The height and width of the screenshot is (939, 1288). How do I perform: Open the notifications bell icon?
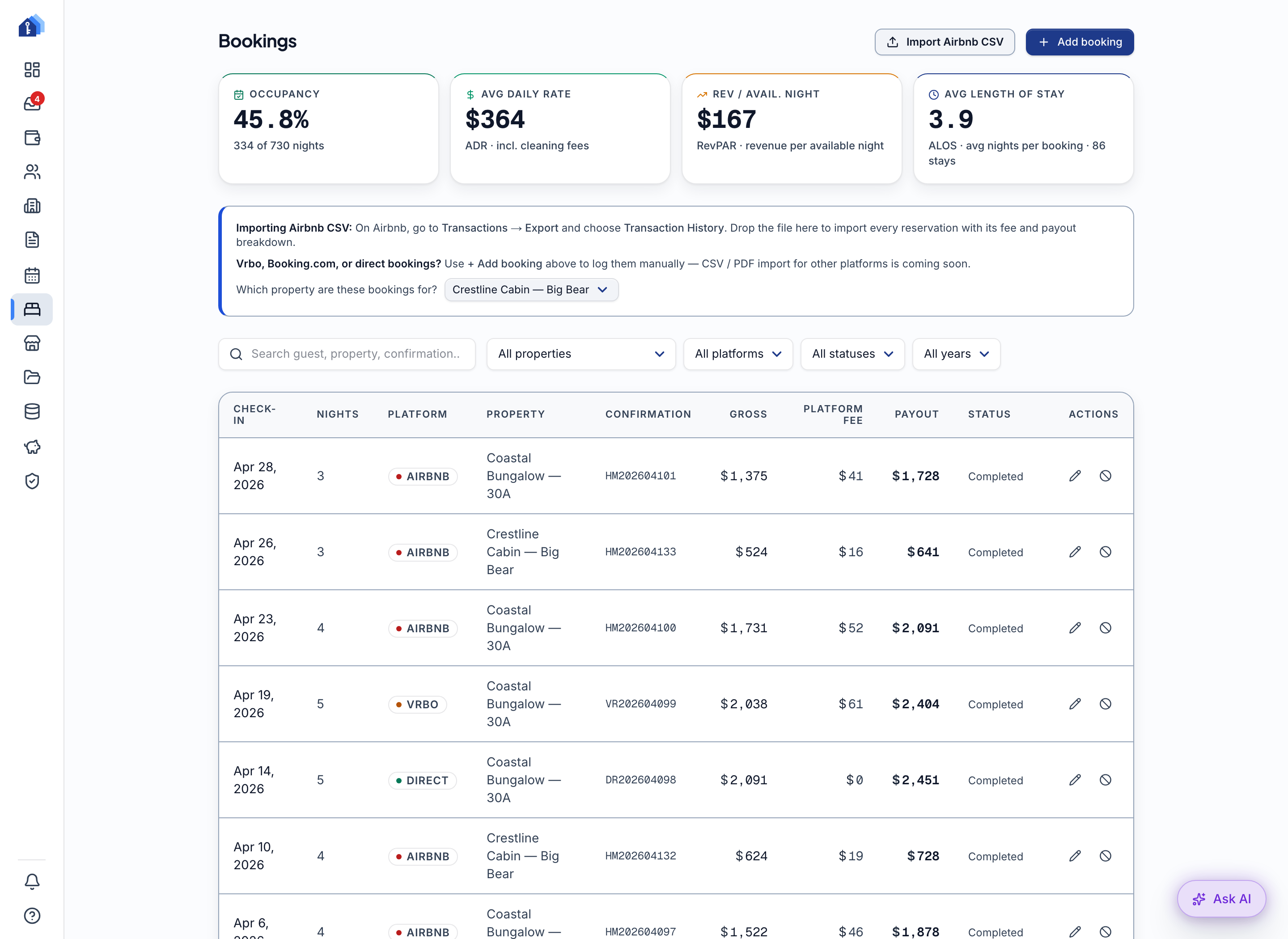coord(32,881)
